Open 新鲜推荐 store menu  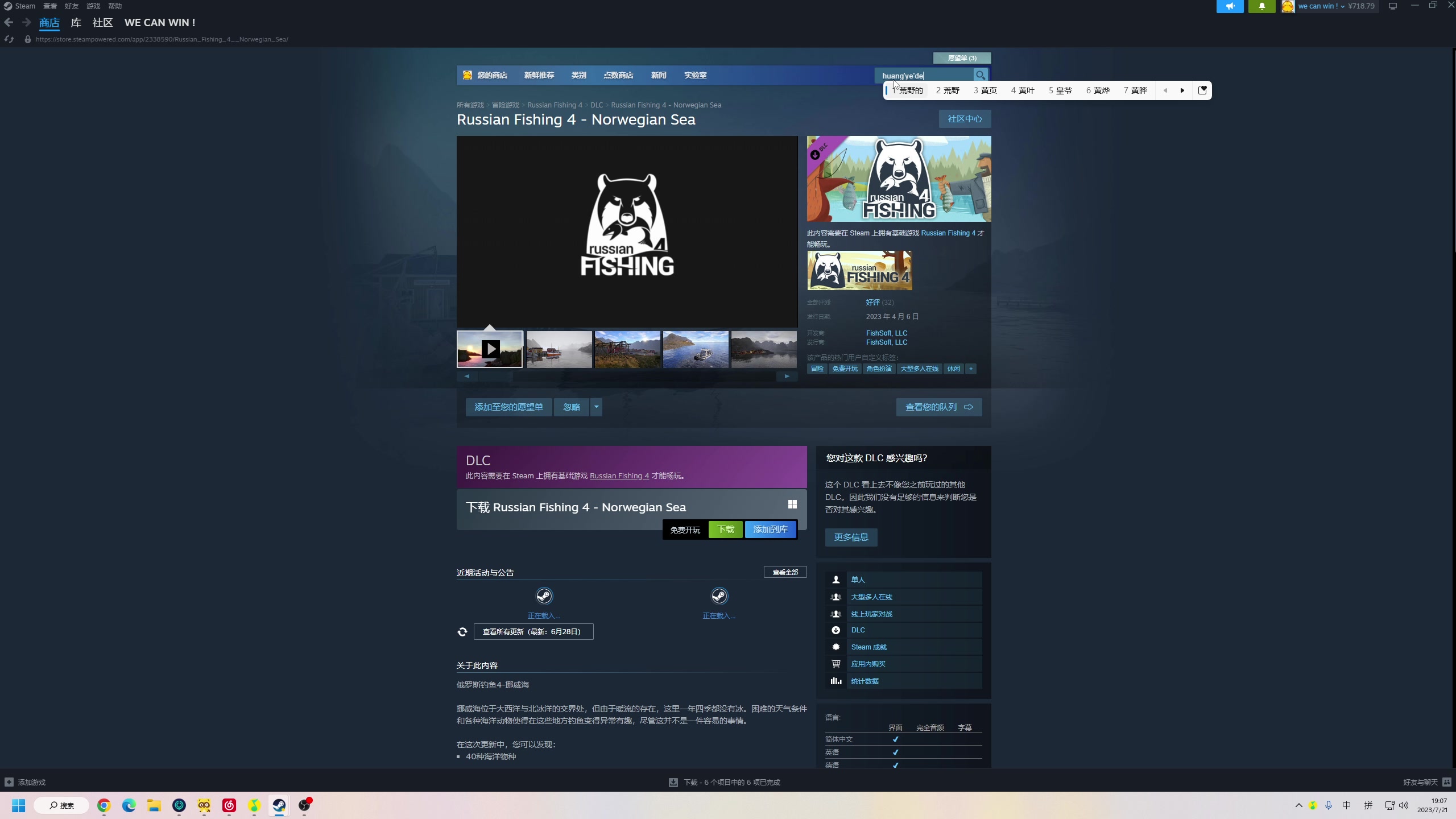click(x=539, y=75)
